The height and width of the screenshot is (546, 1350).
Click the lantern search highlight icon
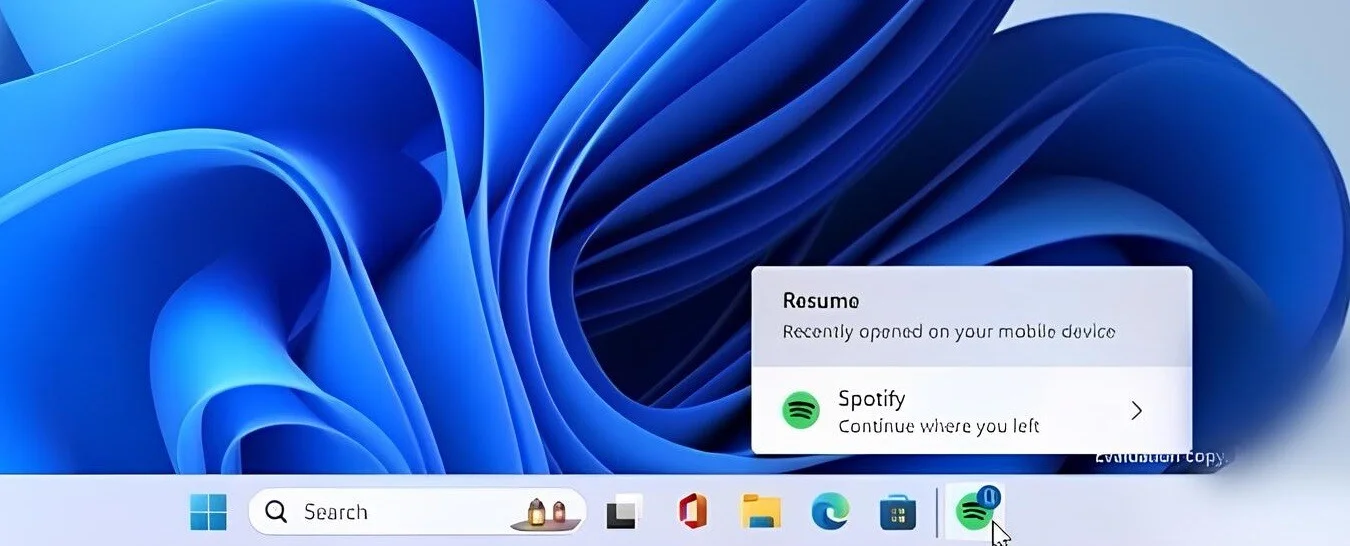pos(545,512)
